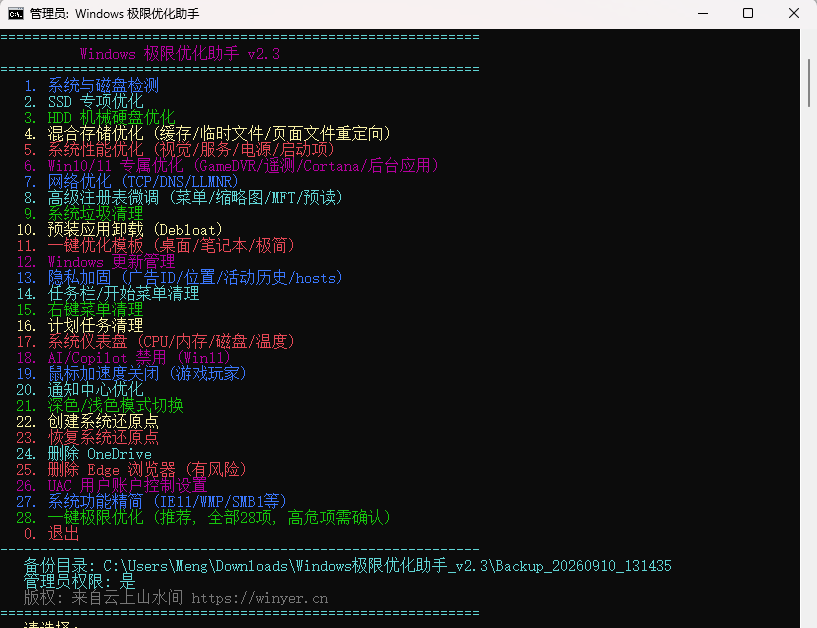This screenshot has width=817, height=628.
Task: Minimize the Windows 极限优化助手 window
Action: [703, 14]
